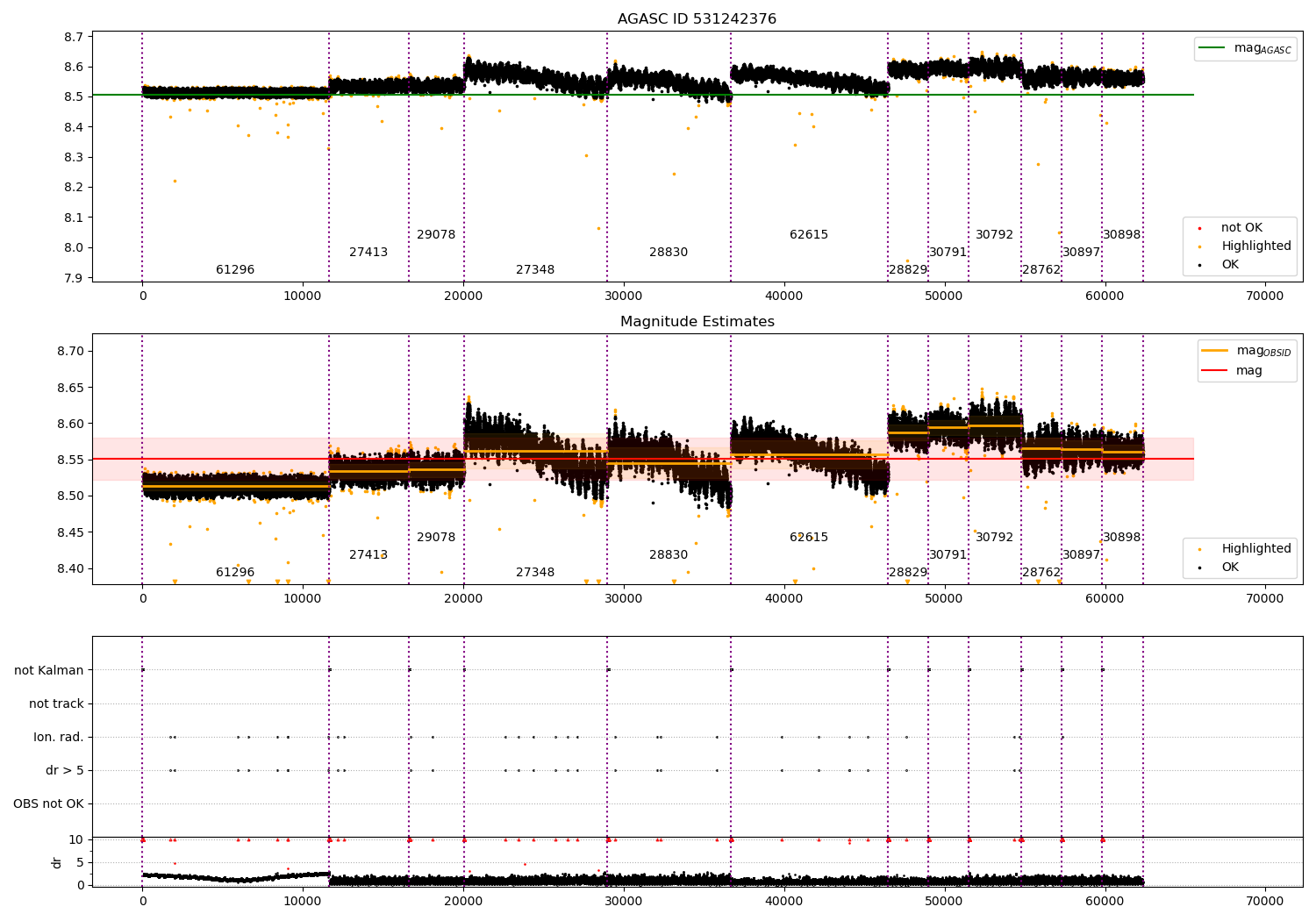Viewport: 1316px width, 921px height.
Task: Click OBSID label 28829 in AGASC ID plot
Action: tap(908, 269)
